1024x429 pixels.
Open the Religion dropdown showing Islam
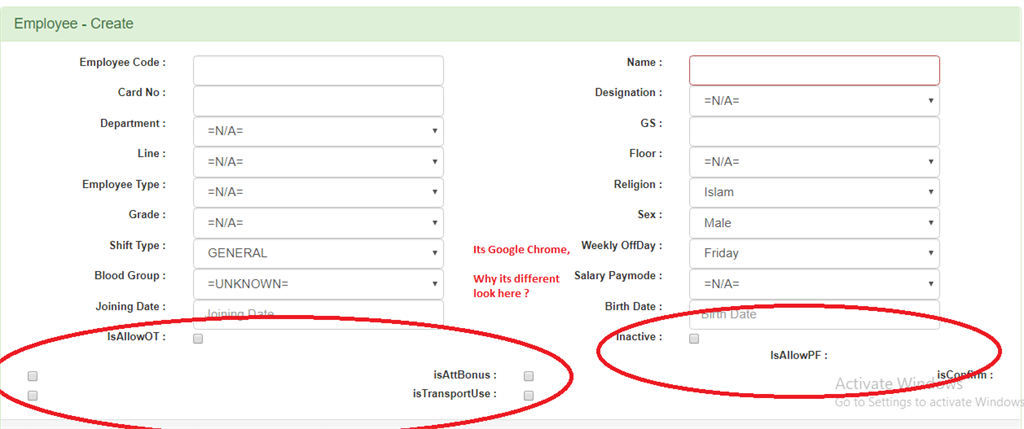(814, 192)
